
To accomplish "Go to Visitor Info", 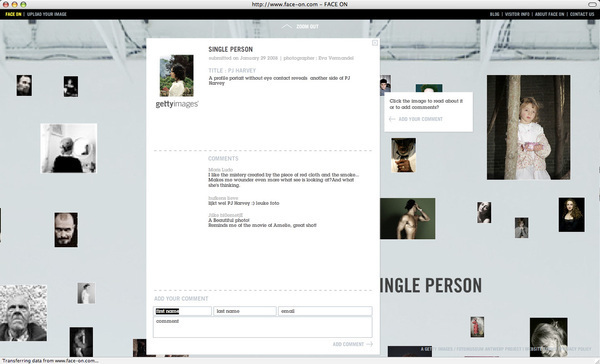I will pos(517,14).
